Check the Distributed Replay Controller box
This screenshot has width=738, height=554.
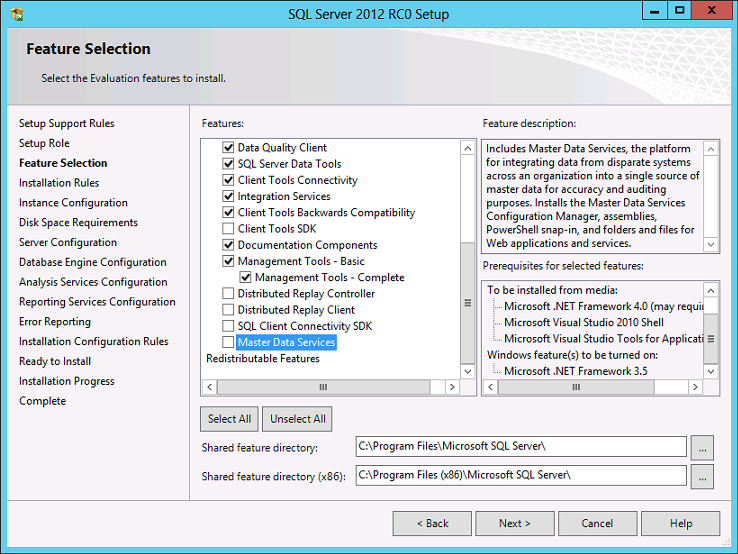[228, 294]
